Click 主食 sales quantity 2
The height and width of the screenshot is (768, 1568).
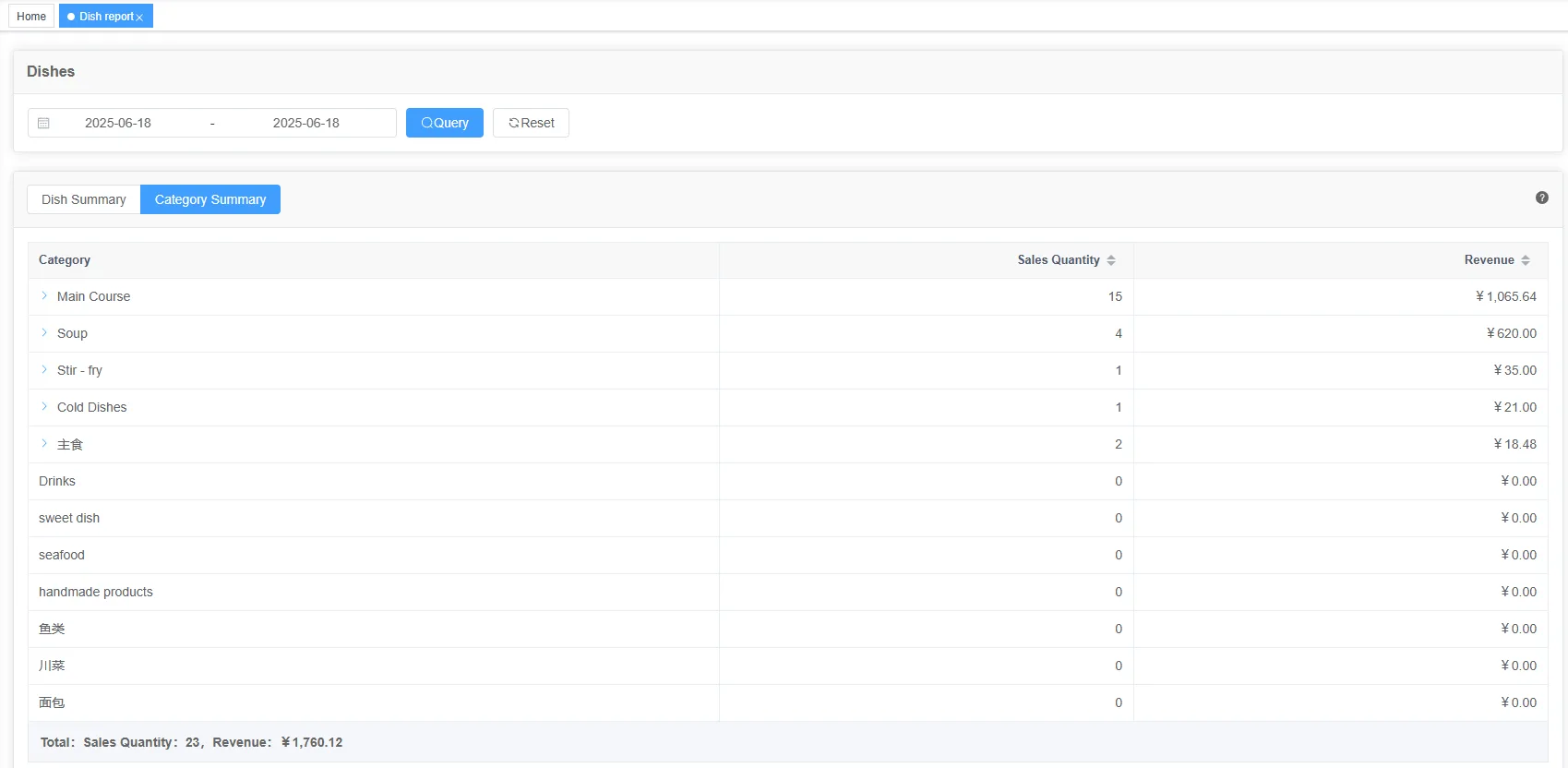coord(1119,444)
